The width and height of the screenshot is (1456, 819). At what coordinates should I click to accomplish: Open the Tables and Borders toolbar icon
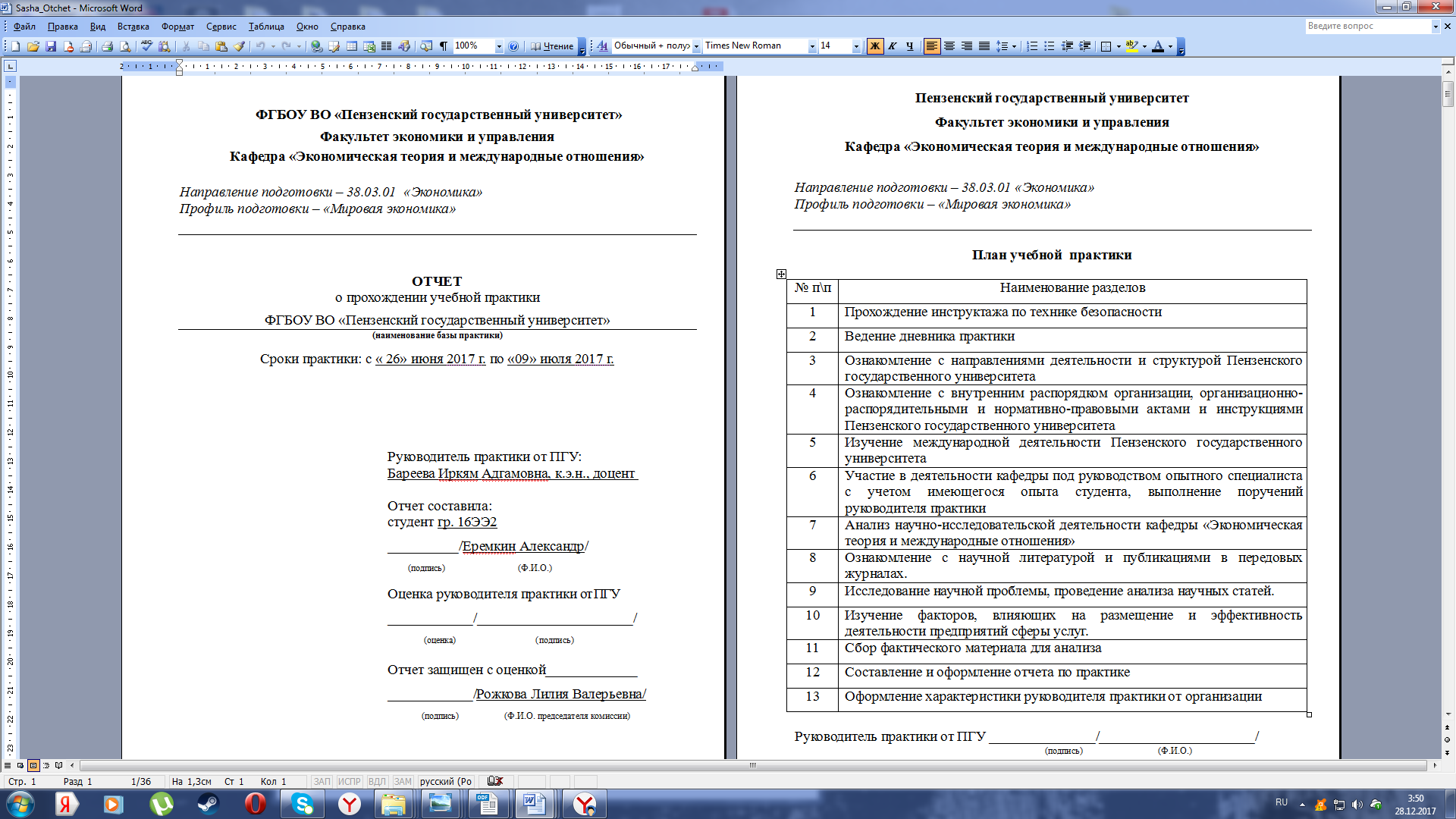334,46
